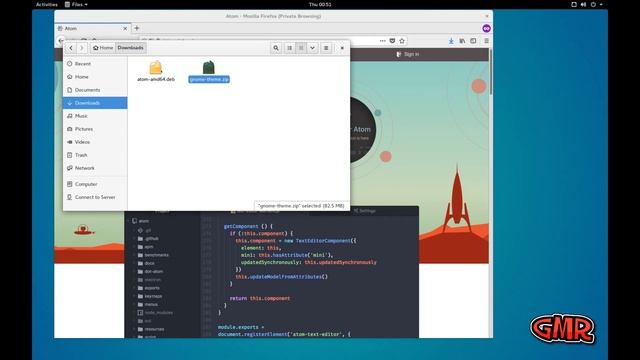The image size is (640, 360).
Task: Click the Pocket icon in Firefox address bar
Action: coord(392,41)
